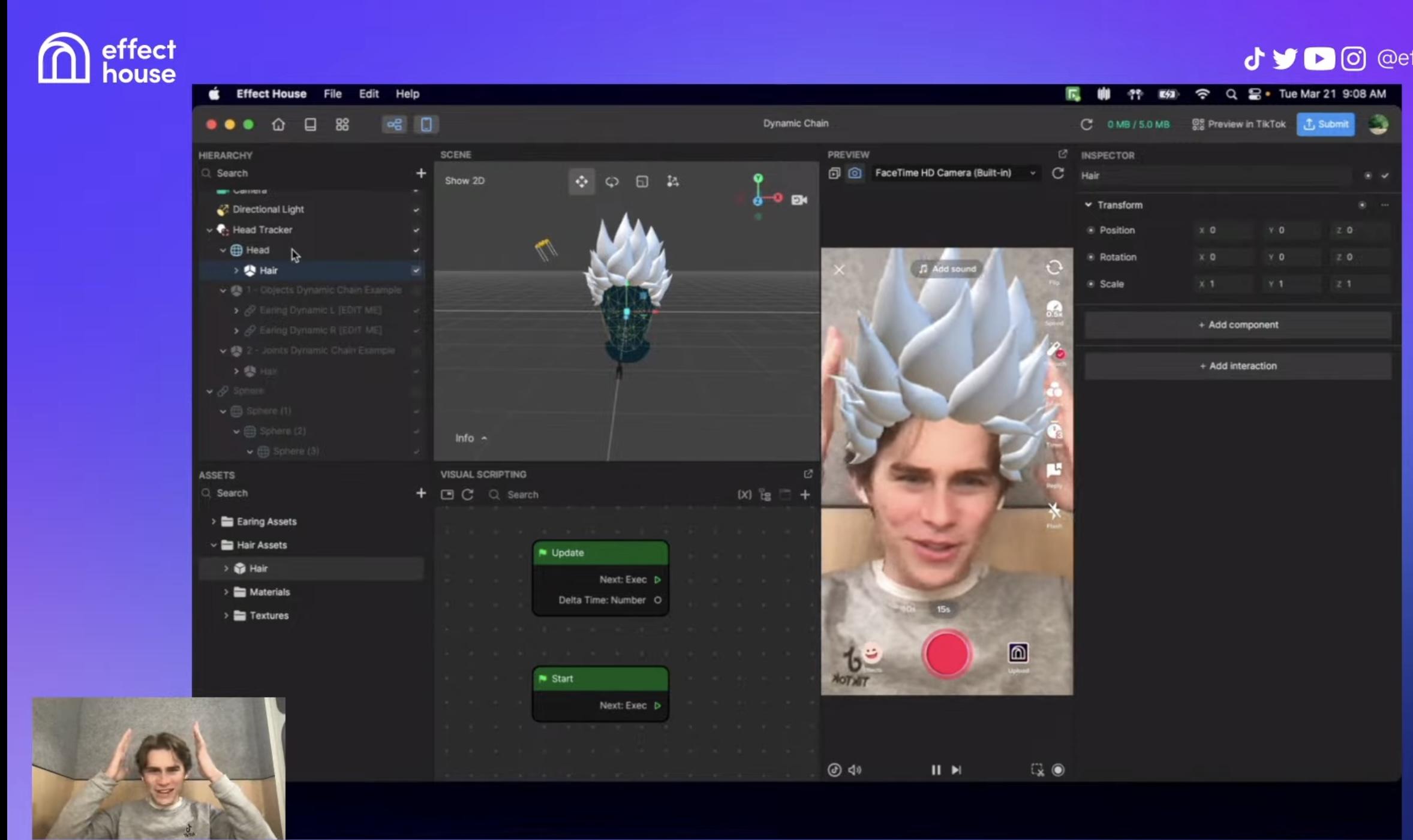This screenshot has height=840, width=1413.
Task: Pause the preview playback
Action: click(x=936, y=770)
